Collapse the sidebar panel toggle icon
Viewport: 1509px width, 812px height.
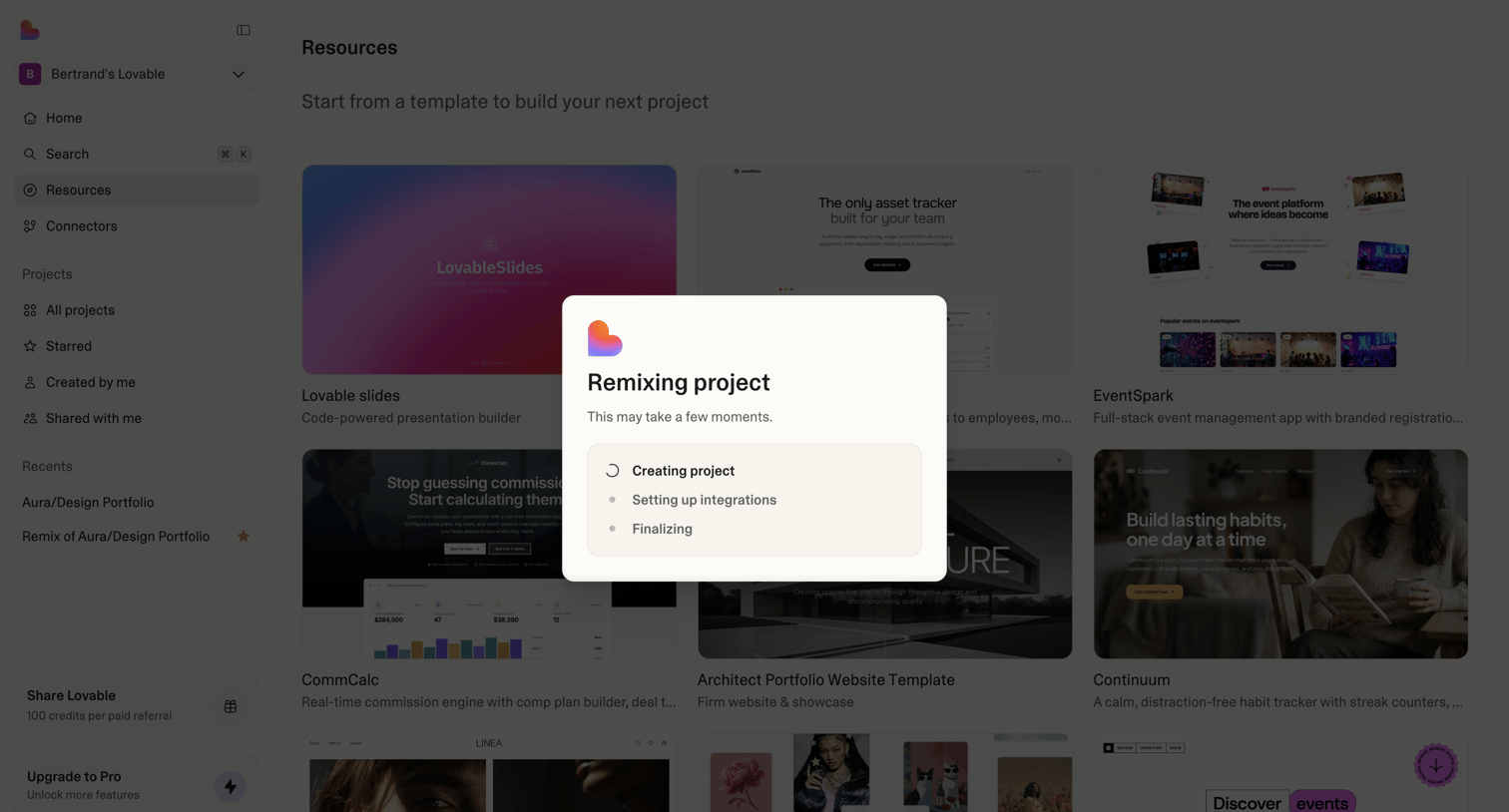[244, 30]
